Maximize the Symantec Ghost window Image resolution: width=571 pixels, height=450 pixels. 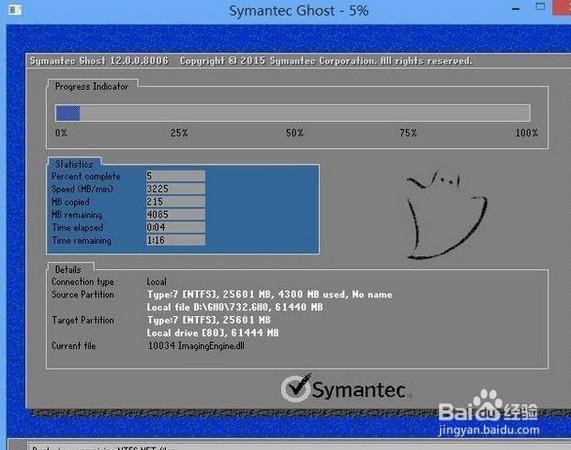pyautogui.click(x=540, y=7)
